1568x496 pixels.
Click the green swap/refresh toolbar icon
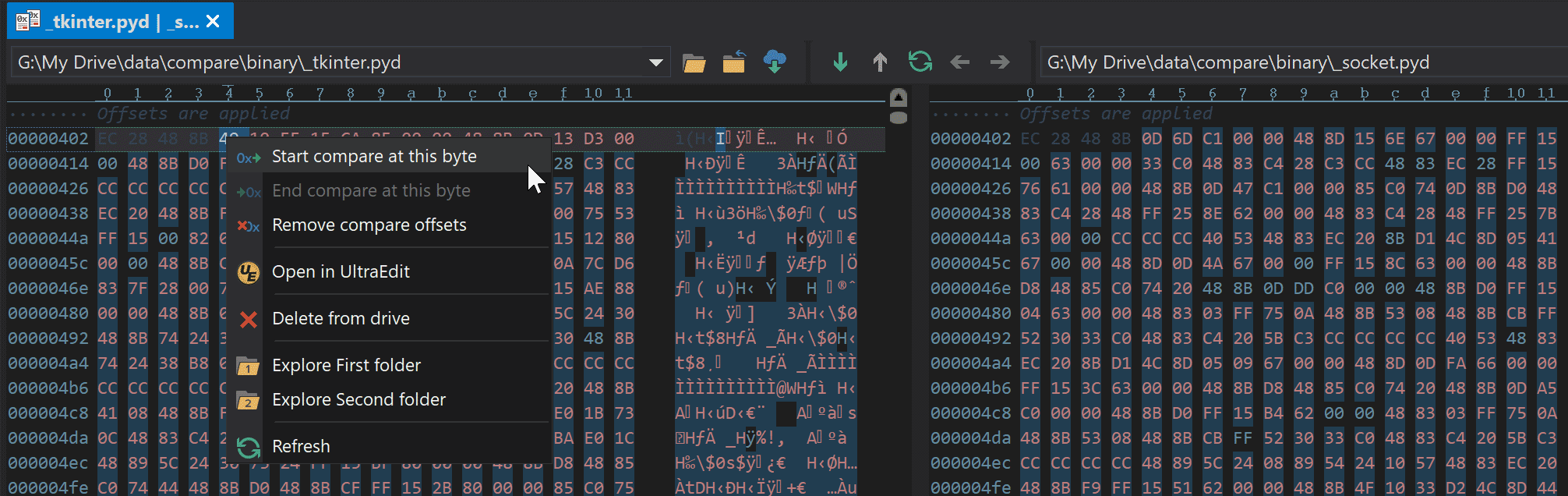click(920, 62)
